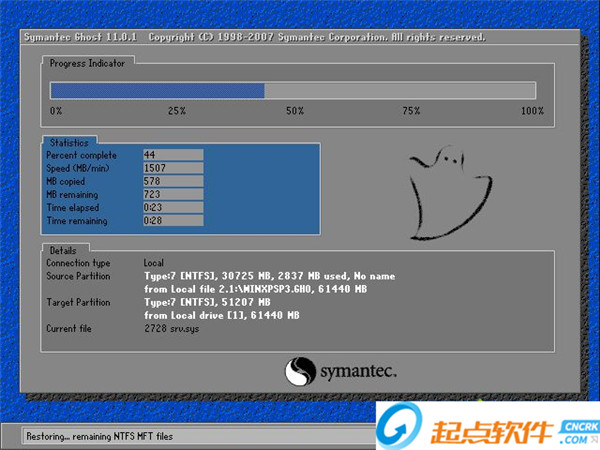Select the Speed value 1507 field
The image size is (600, 450).
tap(173, 168)
